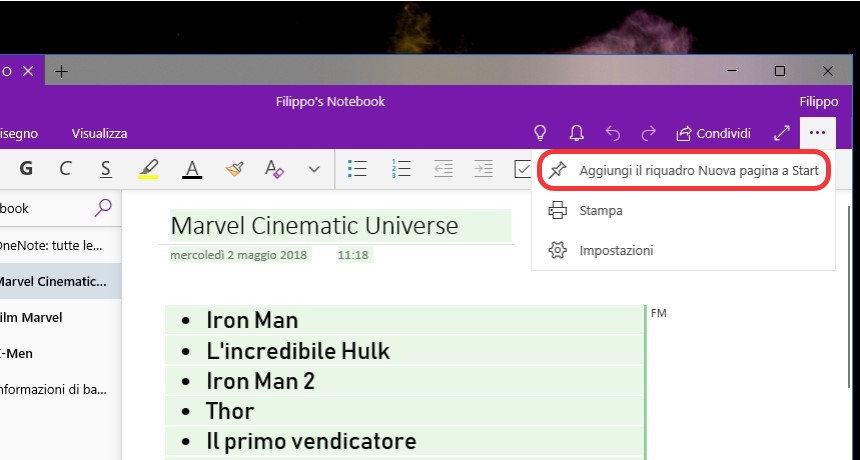This screenshot has height=460, width=860.
Task: Click L'incredibile Hulk list item
Action: point(298,351)
